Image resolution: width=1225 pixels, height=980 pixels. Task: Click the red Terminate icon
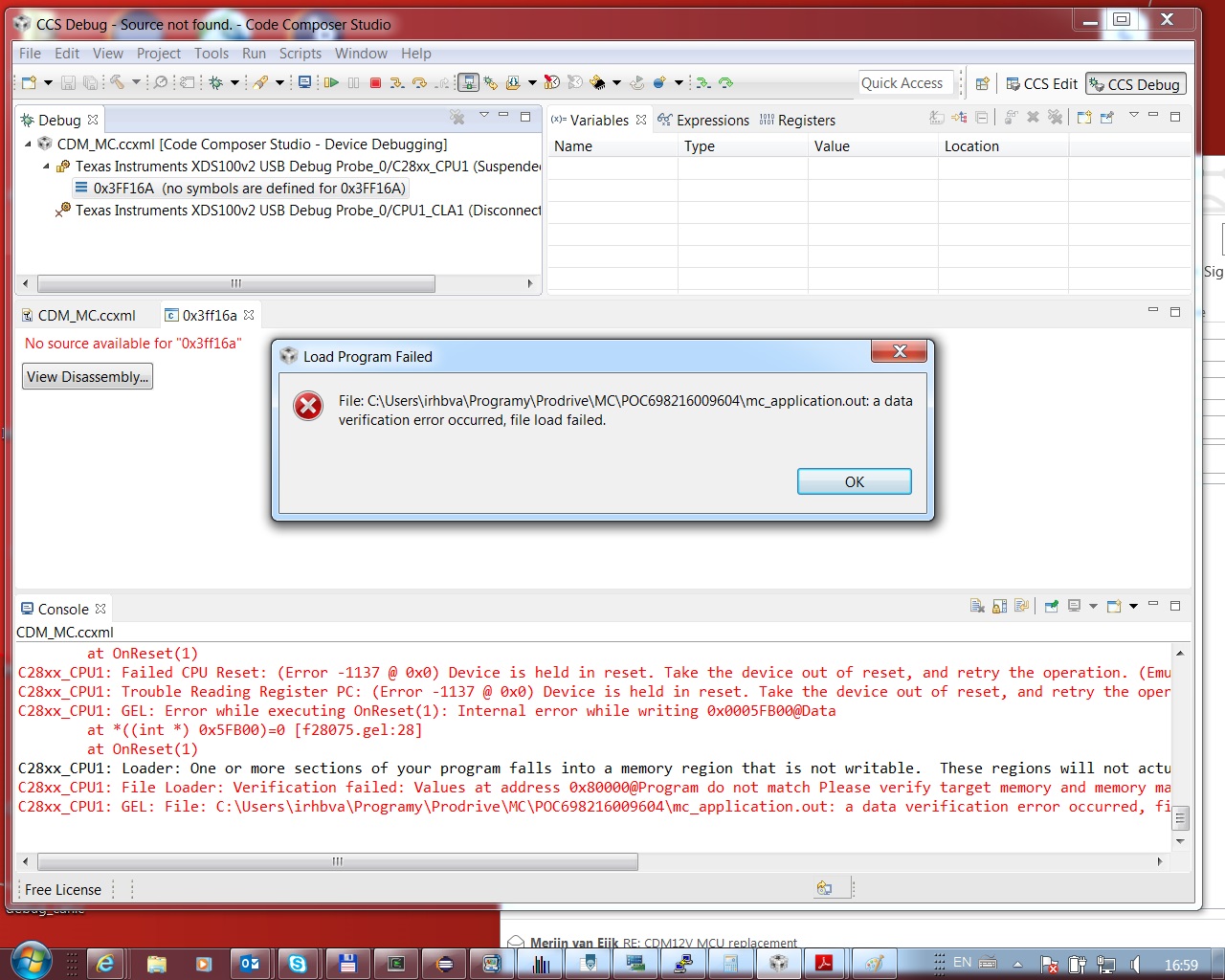pos(375,83)
